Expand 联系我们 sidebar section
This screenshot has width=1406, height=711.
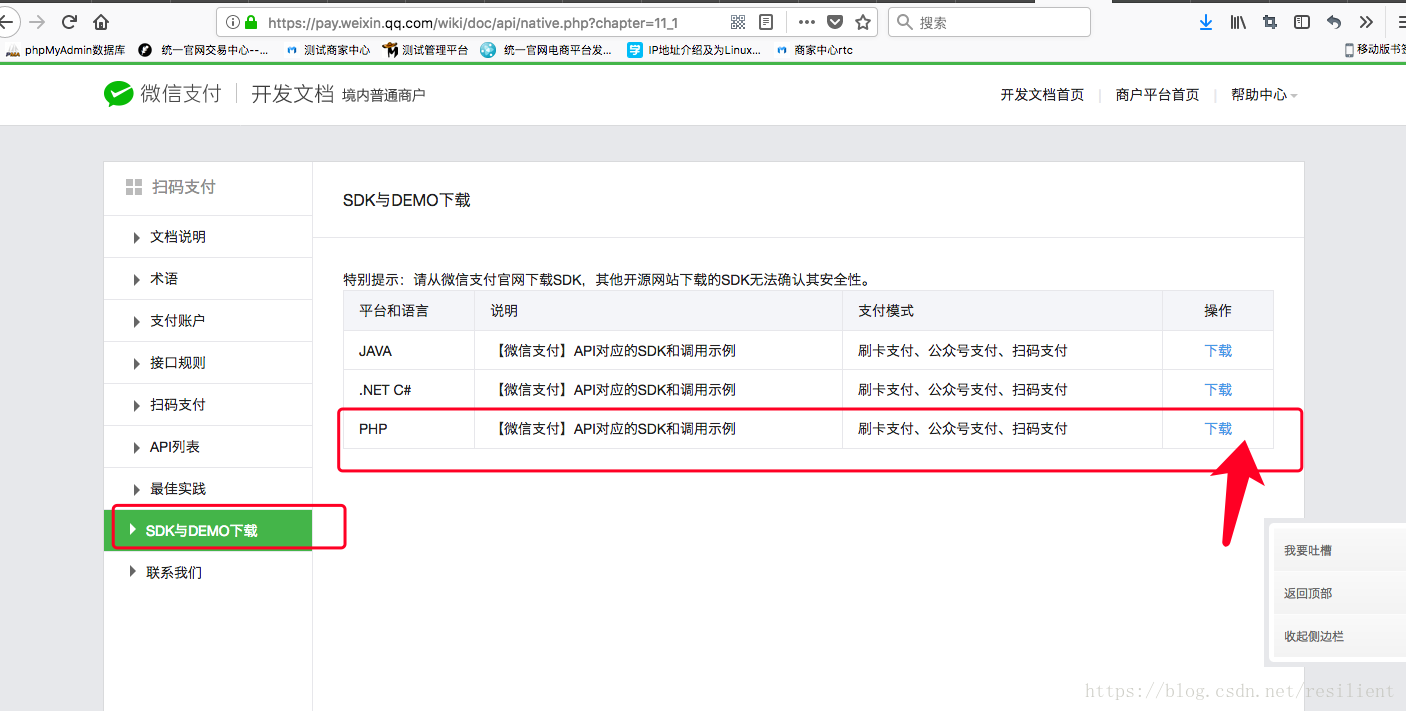[x=208, y=572]
